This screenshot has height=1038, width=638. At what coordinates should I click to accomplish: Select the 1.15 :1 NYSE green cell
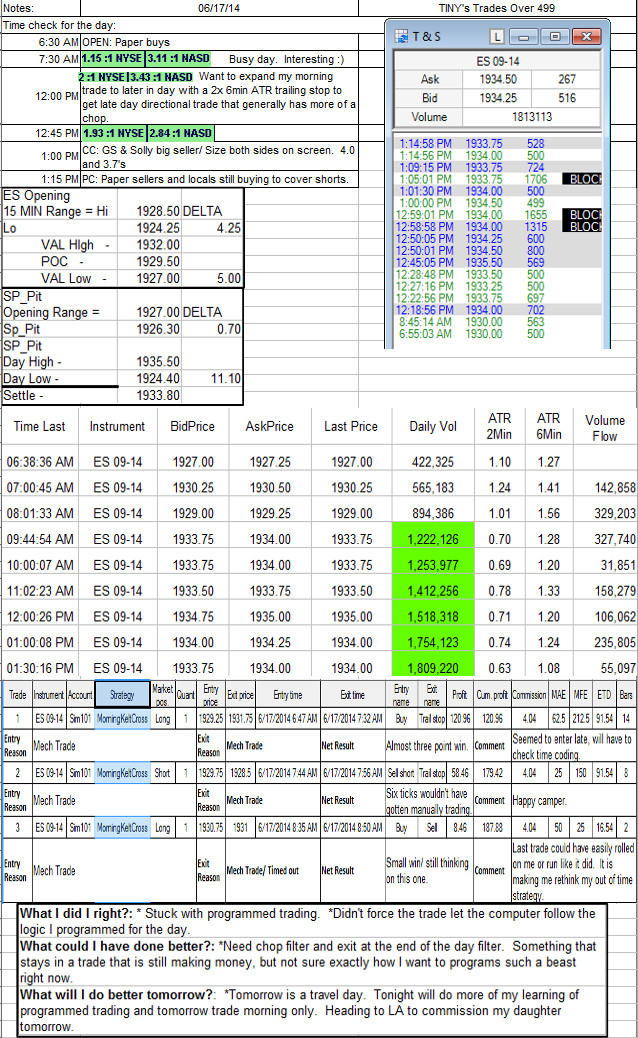coord(113,58)
